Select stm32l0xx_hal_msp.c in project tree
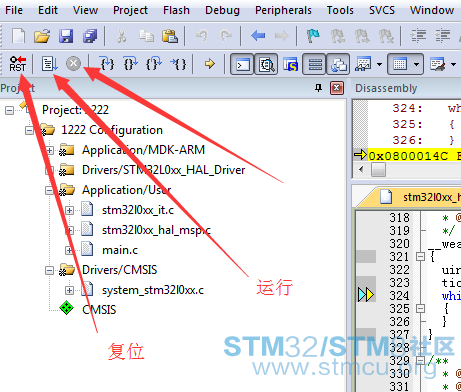 coord(156,230)
